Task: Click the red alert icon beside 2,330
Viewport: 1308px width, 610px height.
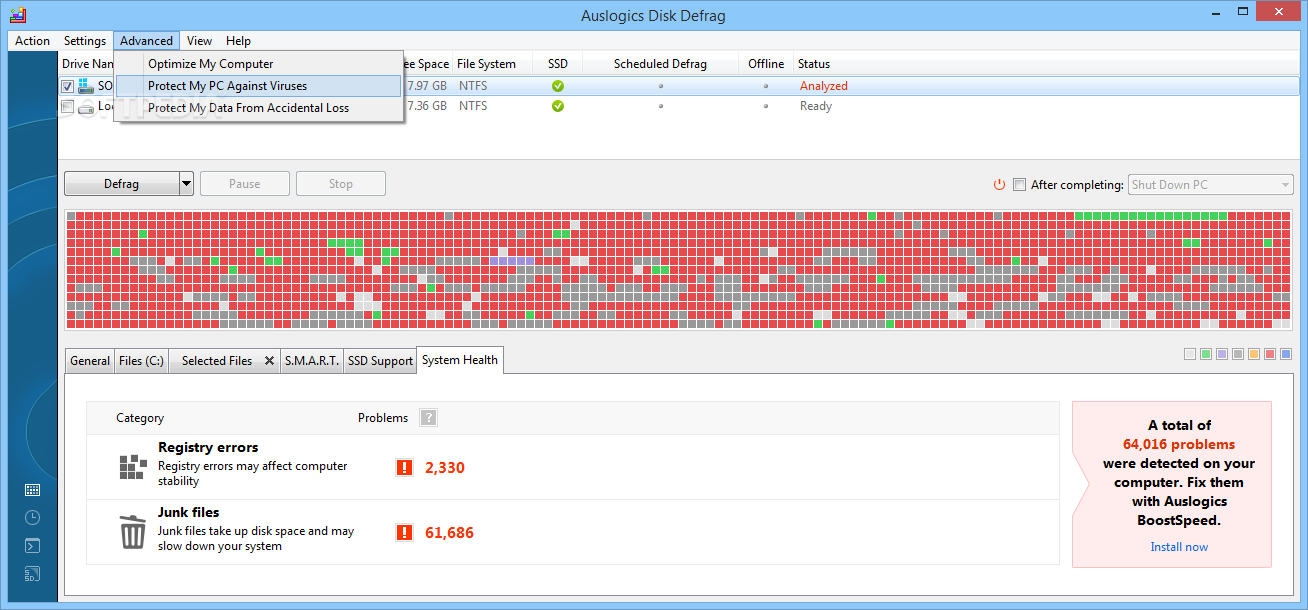Action: pos(404,467)
